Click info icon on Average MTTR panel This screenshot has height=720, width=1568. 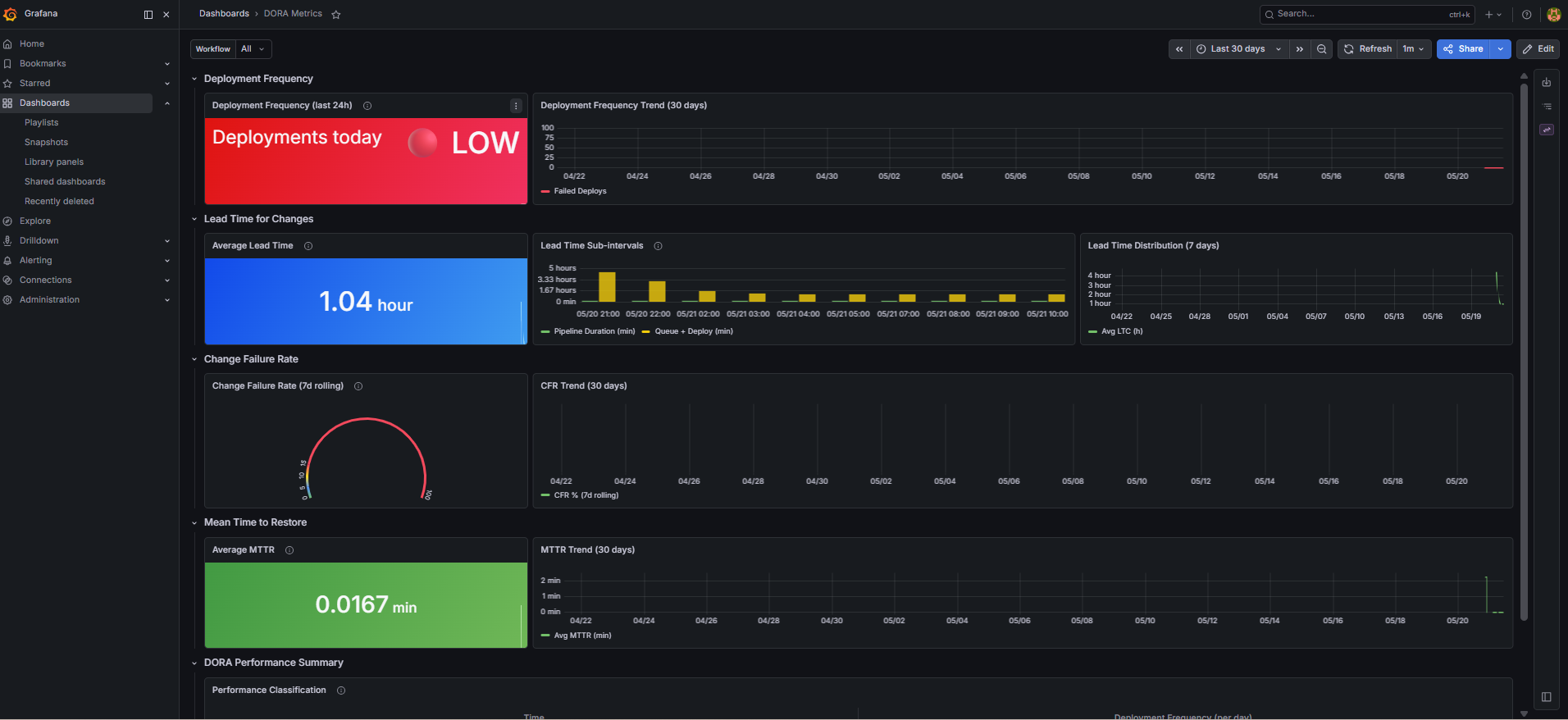pos(289,550)
